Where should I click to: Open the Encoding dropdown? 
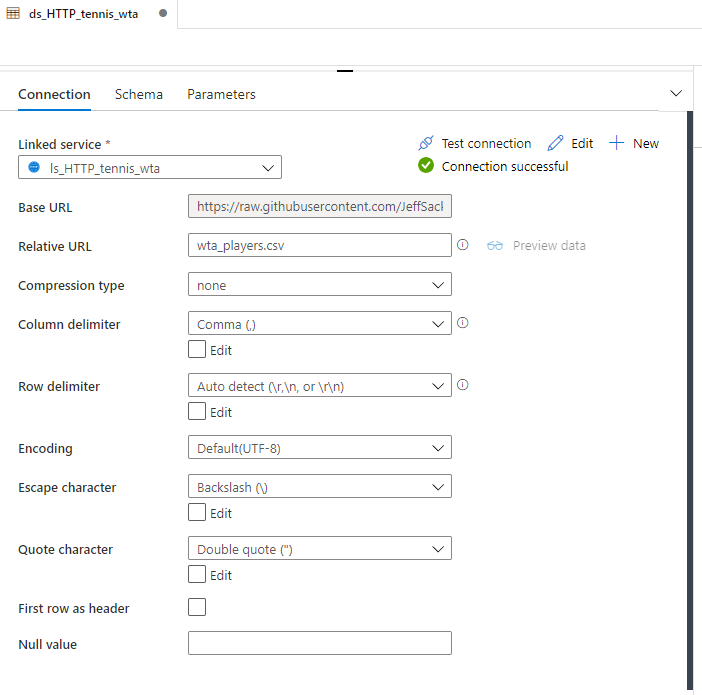319,448
